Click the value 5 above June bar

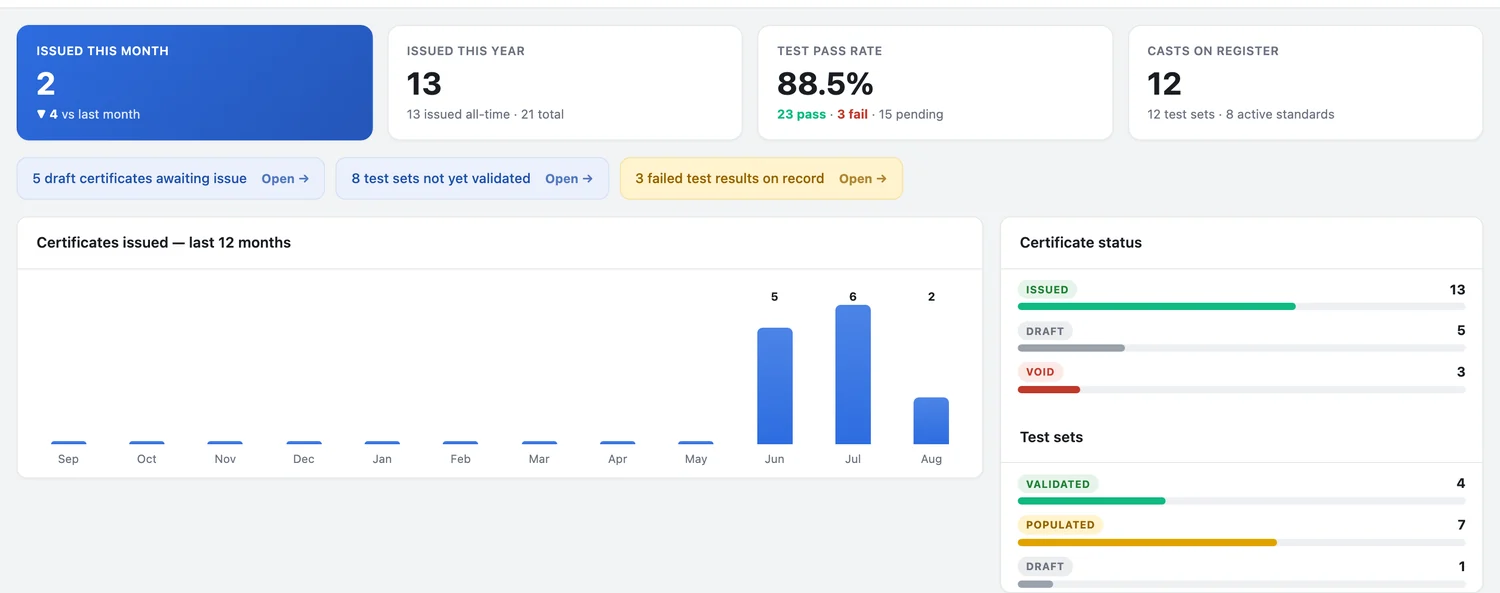[x=775, y=297]
